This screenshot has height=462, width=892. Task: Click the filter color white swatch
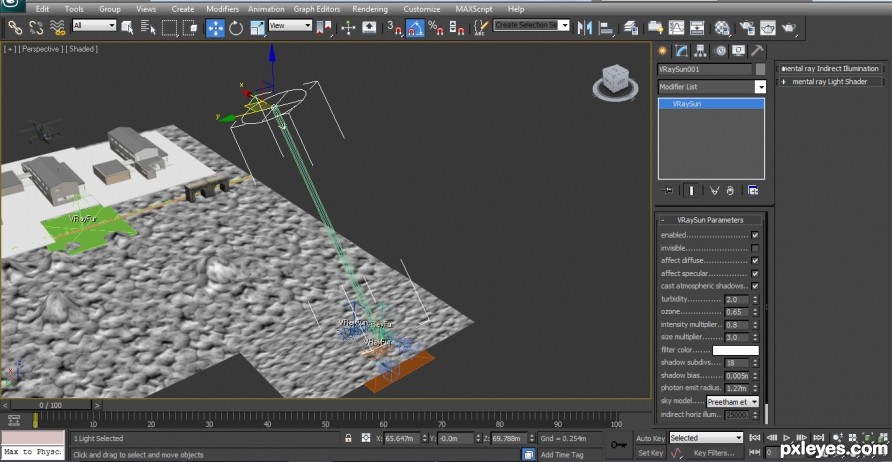click(736, 350)
